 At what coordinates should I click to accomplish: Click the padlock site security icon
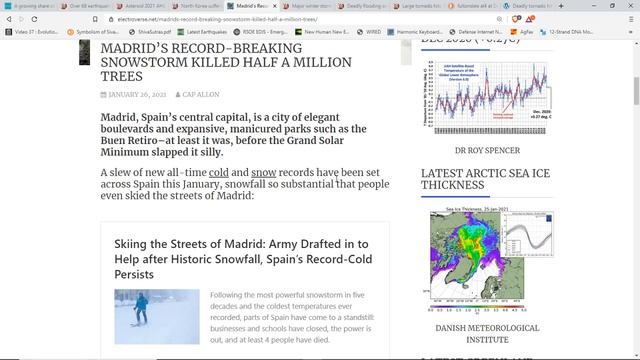tap(111, 19)
